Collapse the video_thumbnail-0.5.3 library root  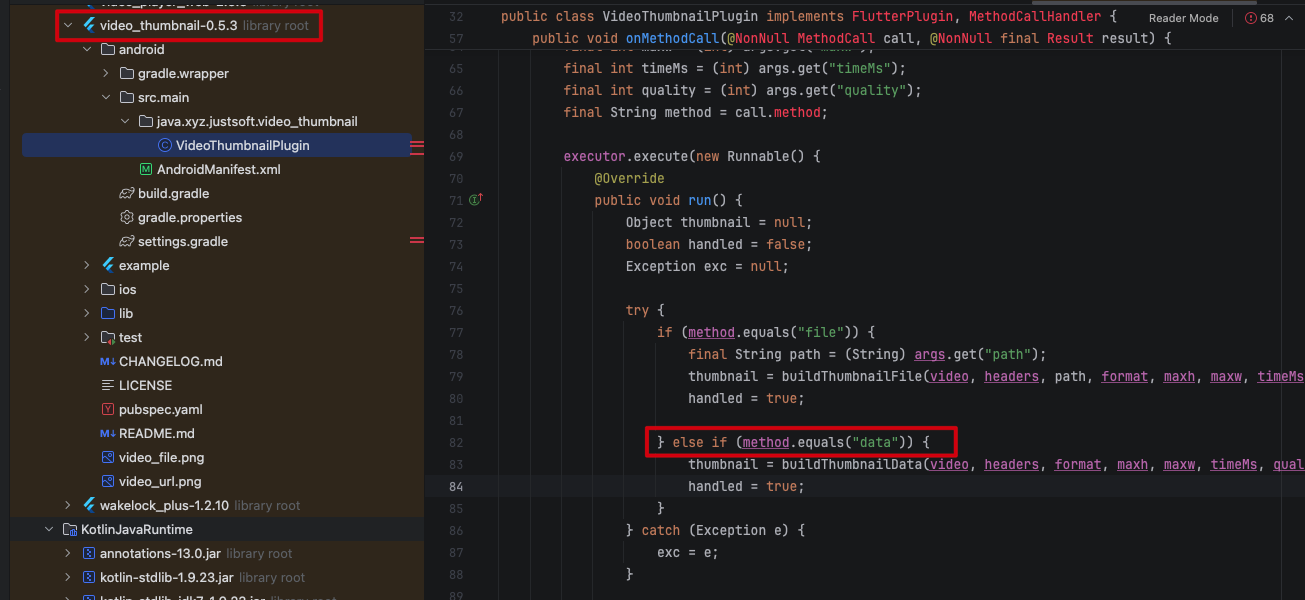[x=68, y=25]
